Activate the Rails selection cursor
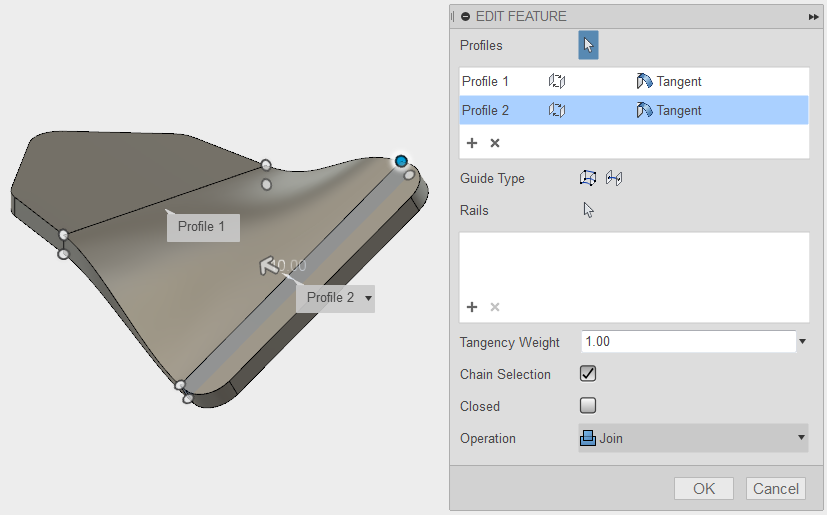 [589, 210]
